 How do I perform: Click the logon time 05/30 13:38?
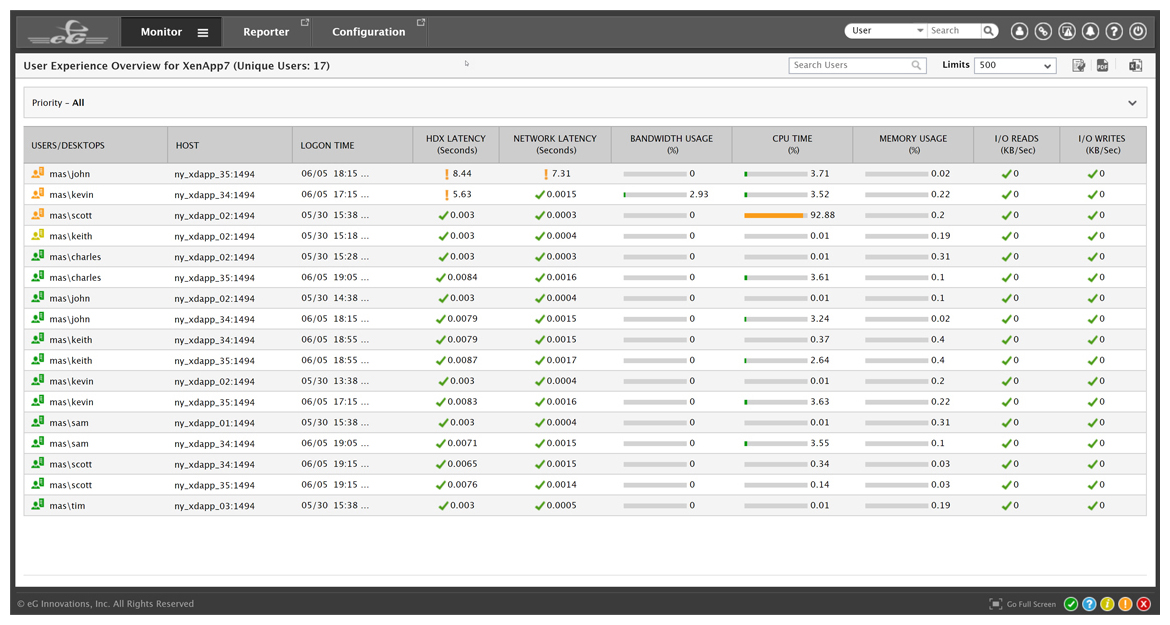335,381
